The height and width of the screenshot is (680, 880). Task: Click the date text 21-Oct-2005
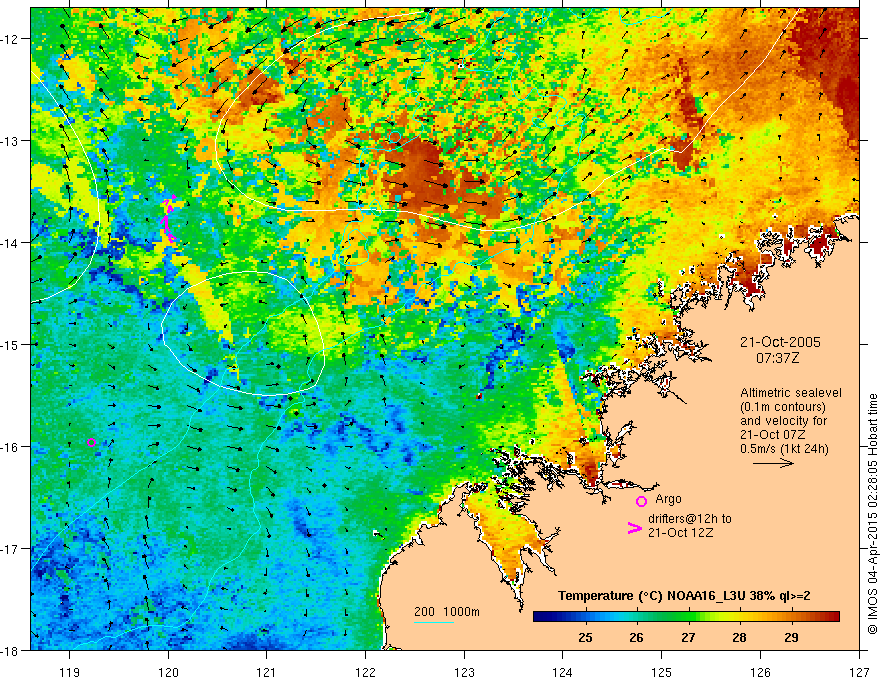[x=780, y=342]
